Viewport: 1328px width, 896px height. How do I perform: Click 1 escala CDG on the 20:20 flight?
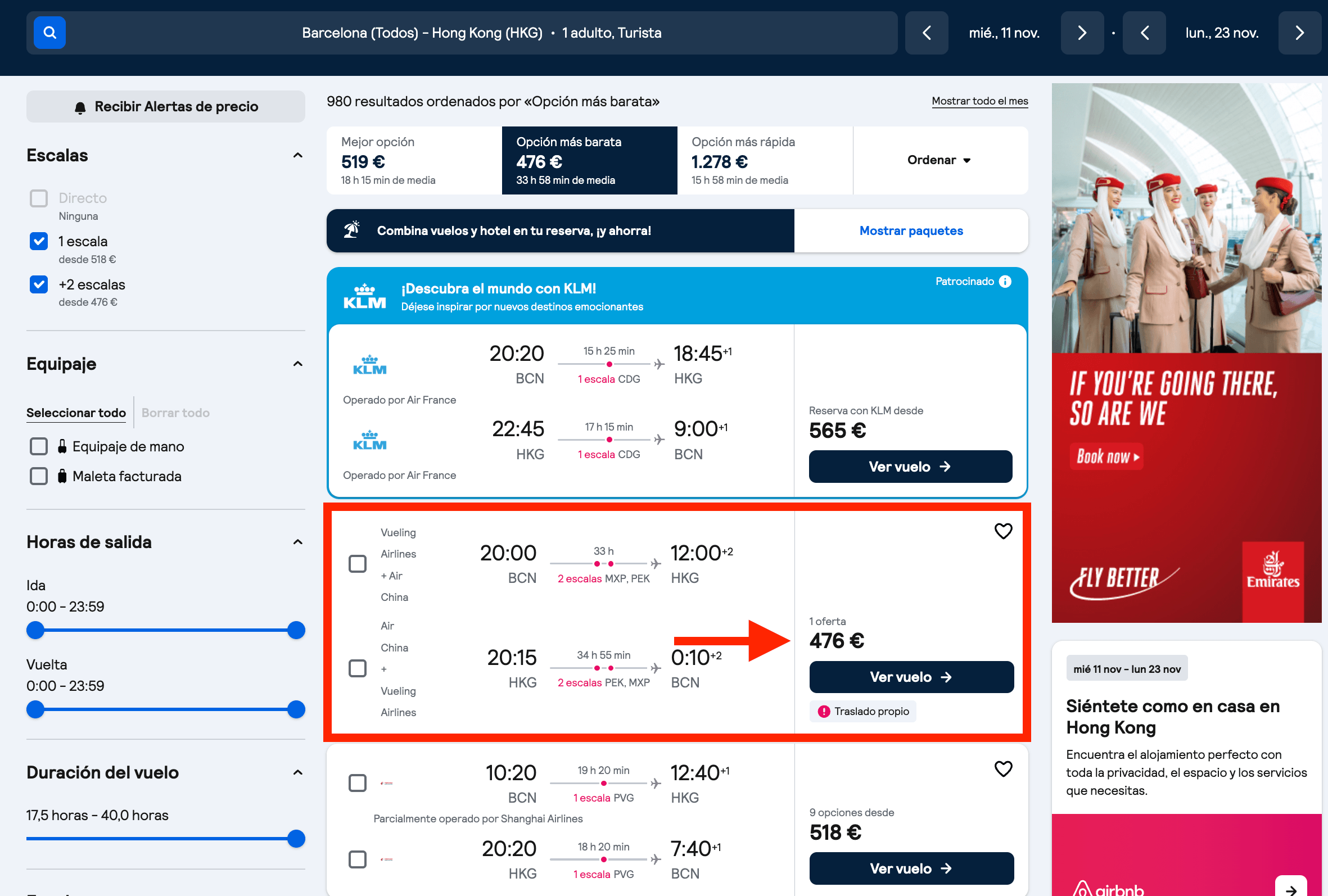pos(608,379)
